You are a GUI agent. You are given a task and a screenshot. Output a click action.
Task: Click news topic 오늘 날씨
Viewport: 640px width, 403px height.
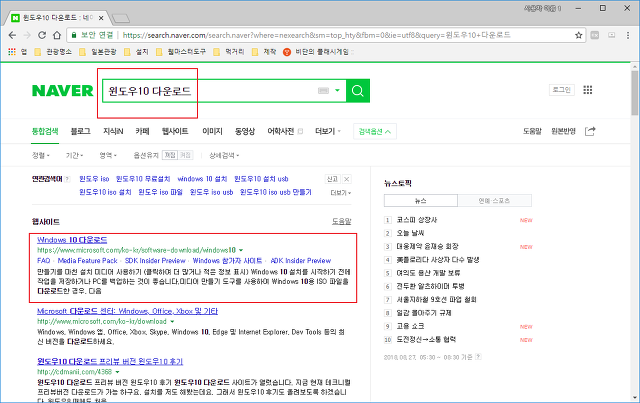pos(410,233)
